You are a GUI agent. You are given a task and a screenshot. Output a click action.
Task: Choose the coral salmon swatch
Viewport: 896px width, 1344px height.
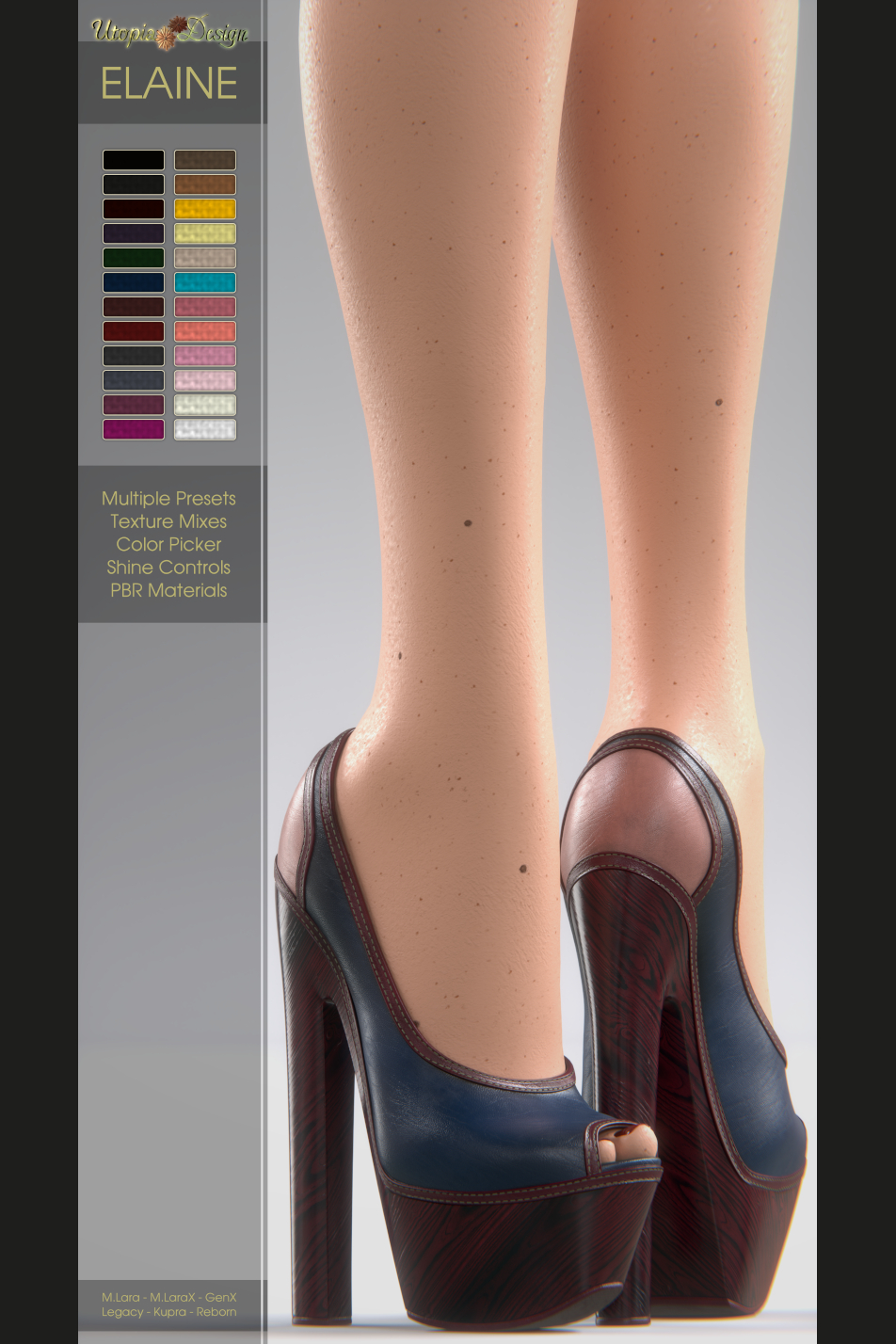(x=205, y=331)
